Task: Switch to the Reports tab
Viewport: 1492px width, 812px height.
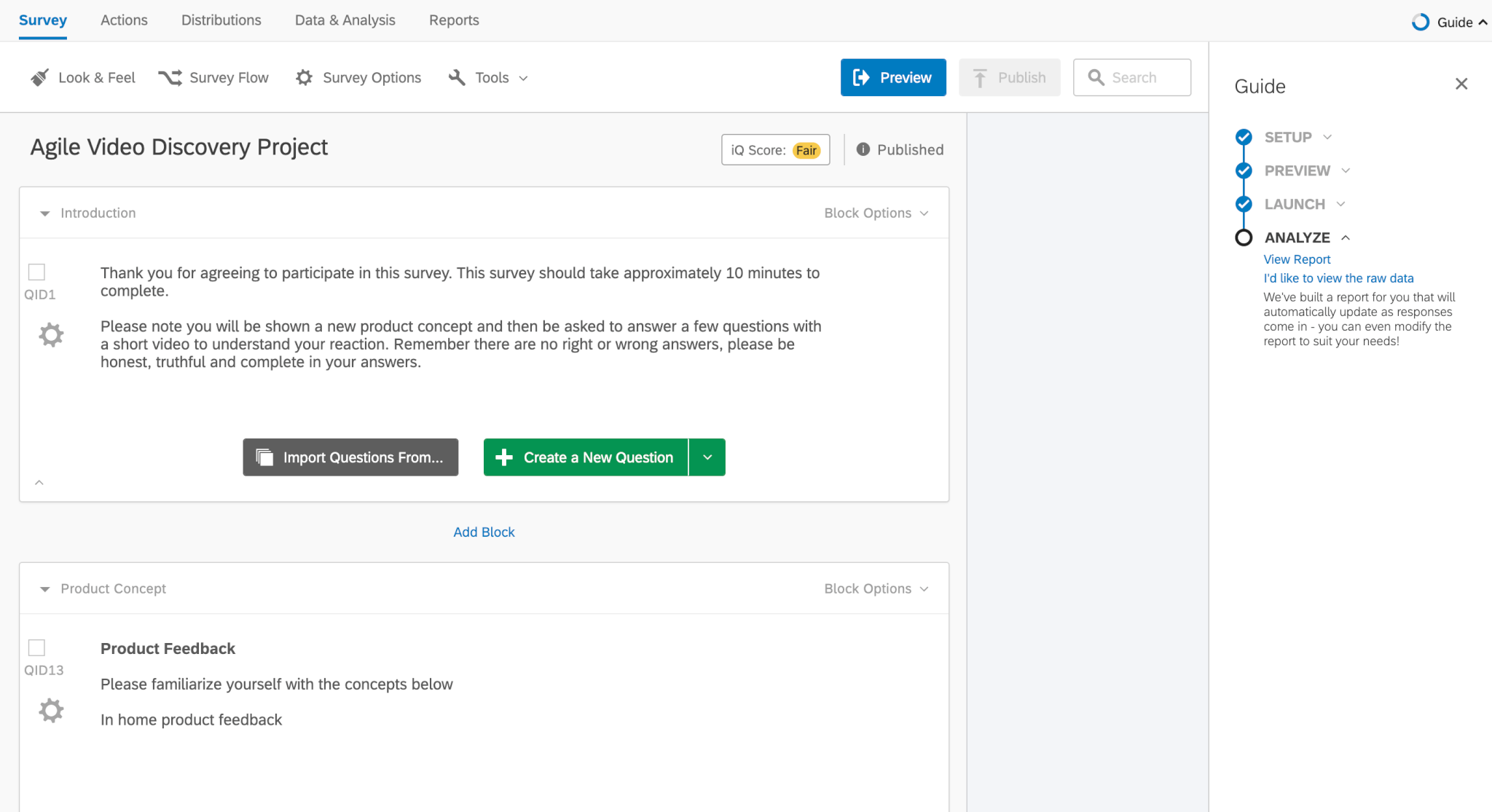Action: pyautogui.click(x=454, y=20)
